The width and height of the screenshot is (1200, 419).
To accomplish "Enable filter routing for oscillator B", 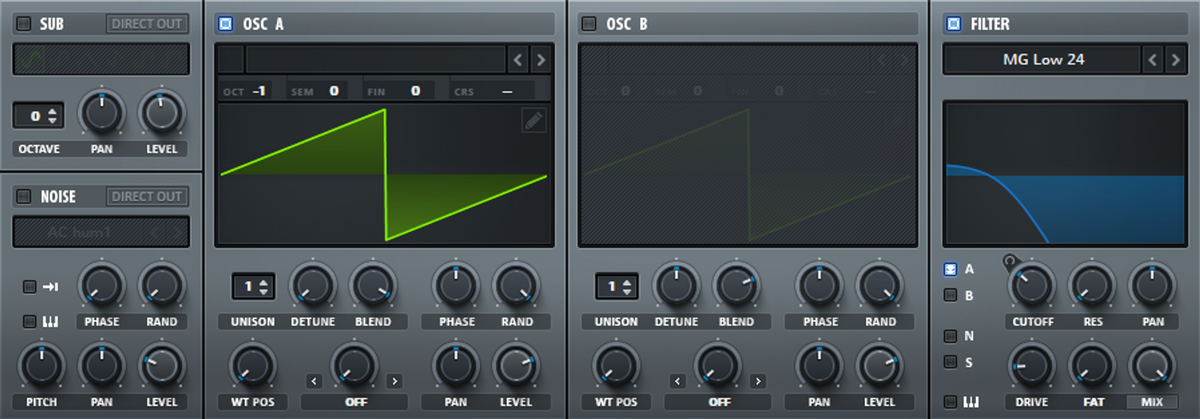I will [950, 295].
